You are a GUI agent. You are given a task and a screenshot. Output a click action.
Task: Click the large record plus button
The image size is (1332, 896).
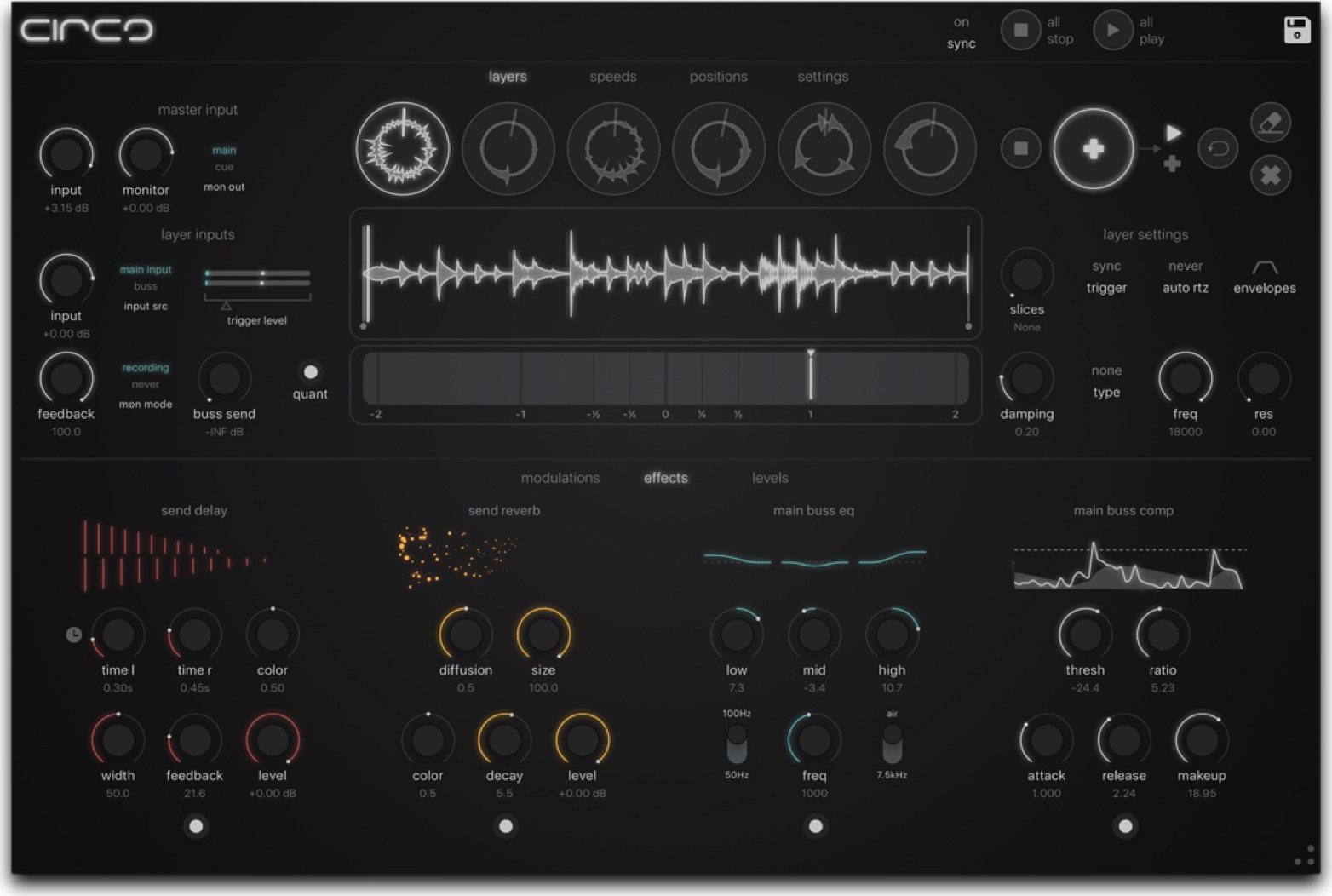coord(1094,149)
